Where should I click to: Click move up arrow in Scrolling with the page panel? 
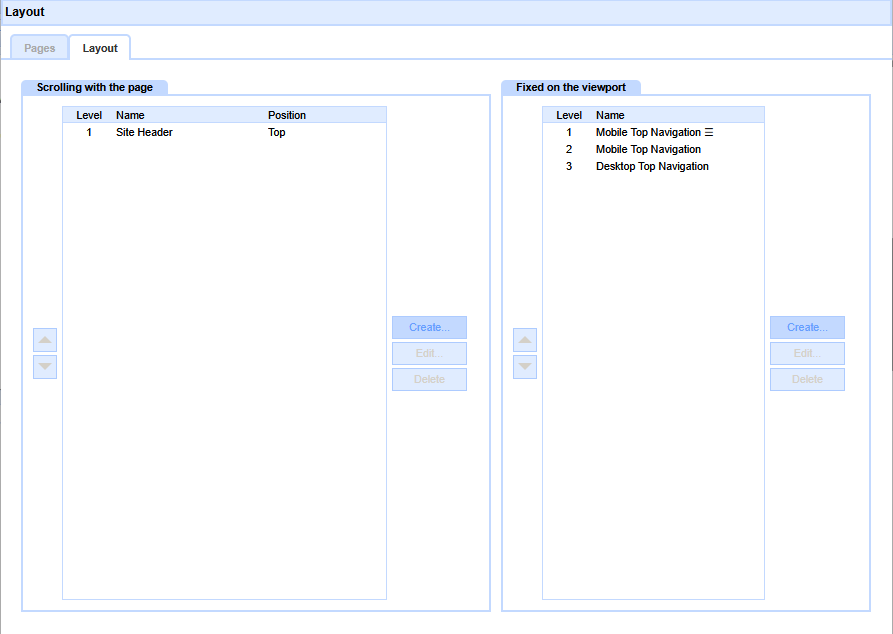tap(45, 340)
